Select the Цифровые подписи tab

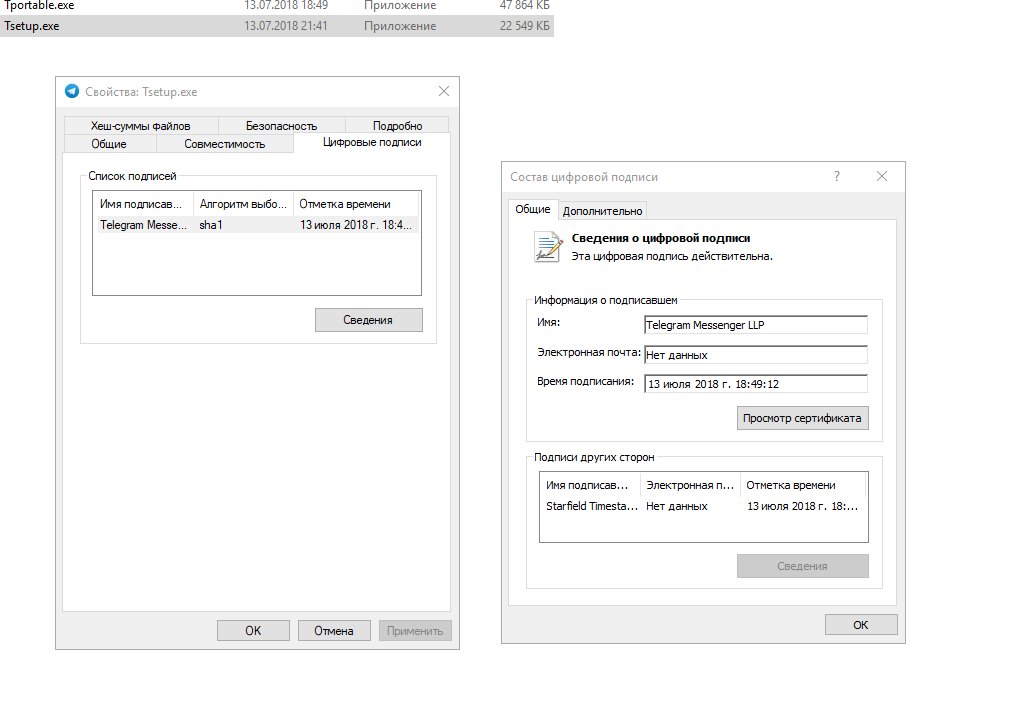(372, 142)
